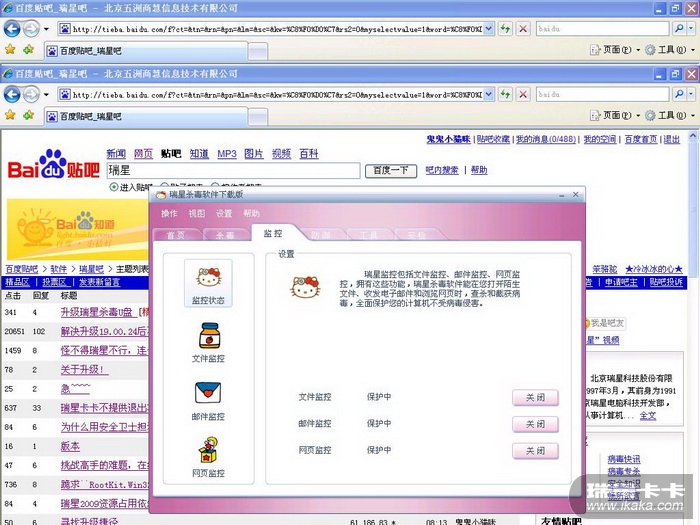Viewport: 700px width, 525px height.
Task: Click Add to Favorites icon in lower IE window
Action: (x=28, y=115)
